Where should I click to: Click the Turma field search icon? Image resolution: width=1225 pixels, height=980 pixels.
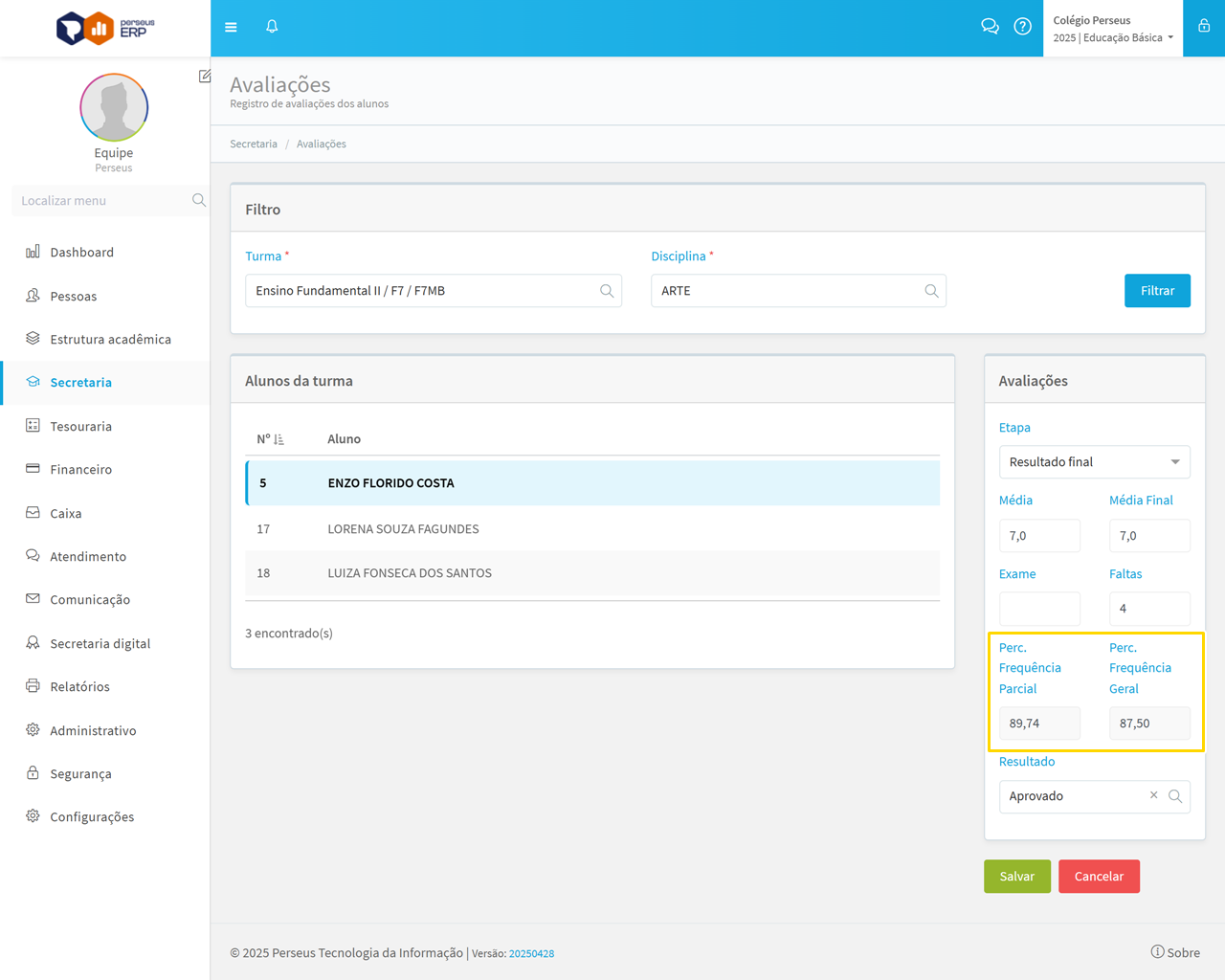point(607,291)
